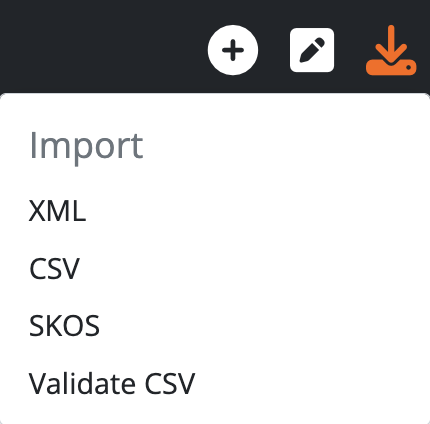
Task: Click the download-to-drive Import icon
Action: pyautogui.click(x=391, y=50)
